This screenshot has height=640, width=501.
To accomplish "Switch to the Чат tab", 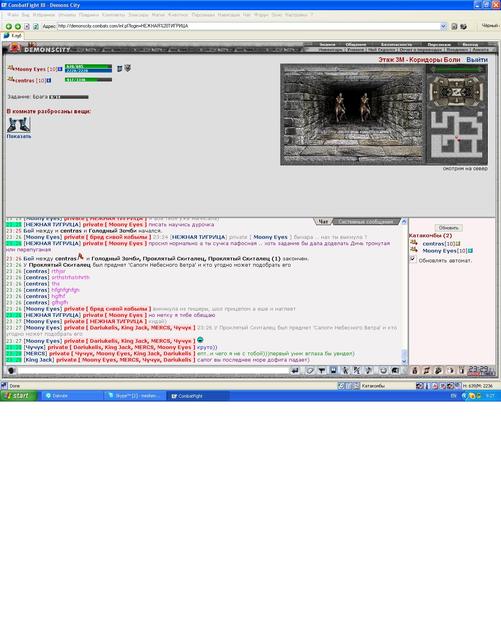I will tap(323, 222).
